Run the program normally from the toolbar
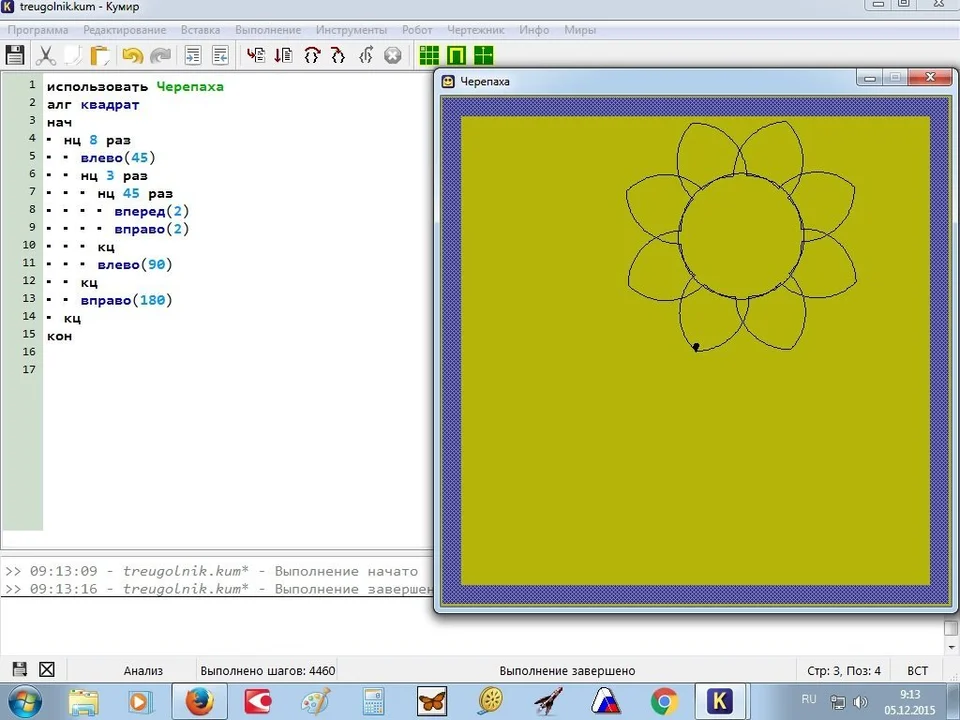 [256, 56]
